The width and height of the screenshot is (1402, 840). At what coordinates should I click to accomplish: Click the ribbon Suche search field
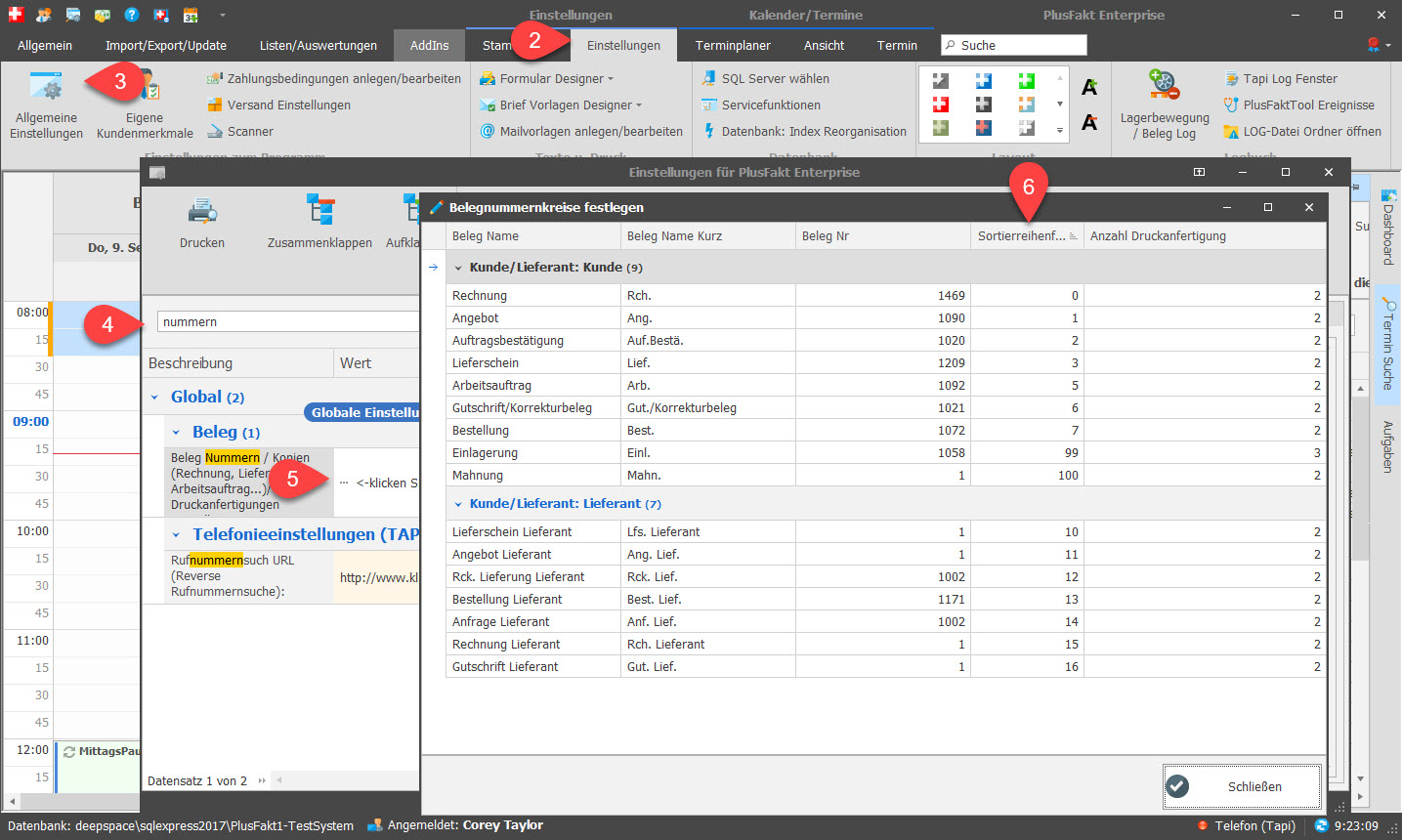[x=1014, y=45]
